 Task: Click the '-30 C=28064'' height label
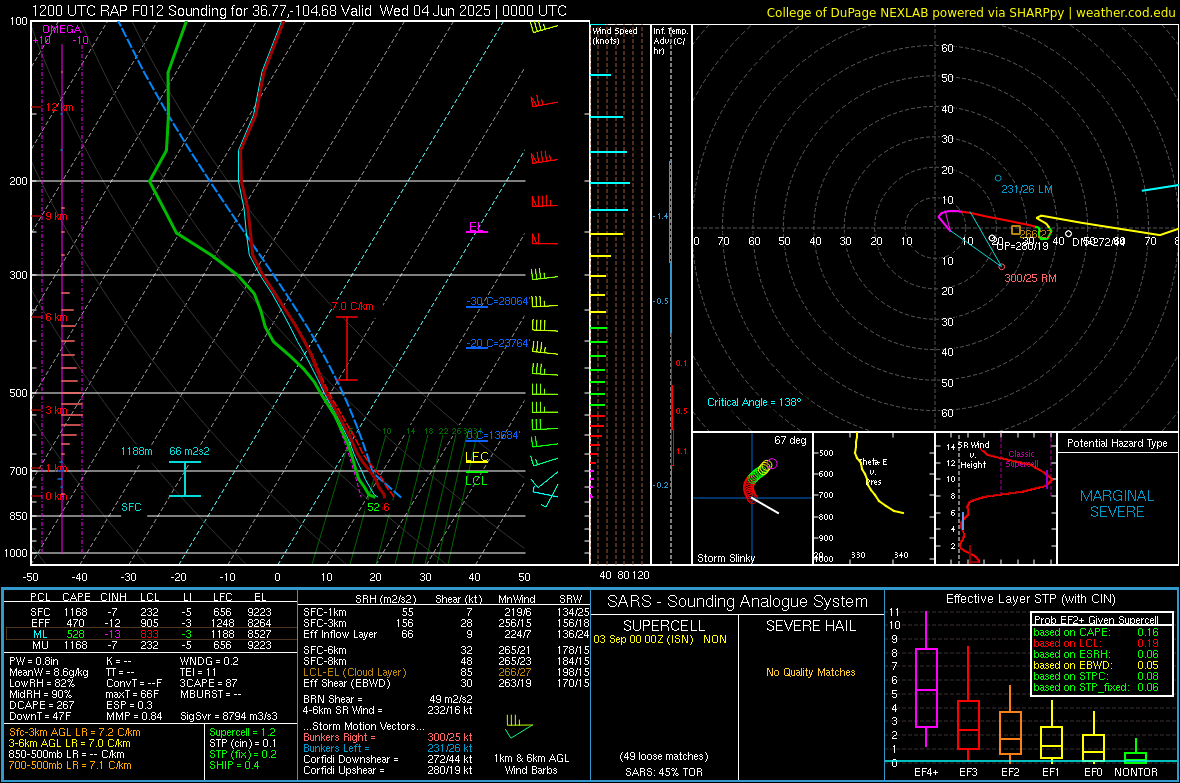(498, 301)
